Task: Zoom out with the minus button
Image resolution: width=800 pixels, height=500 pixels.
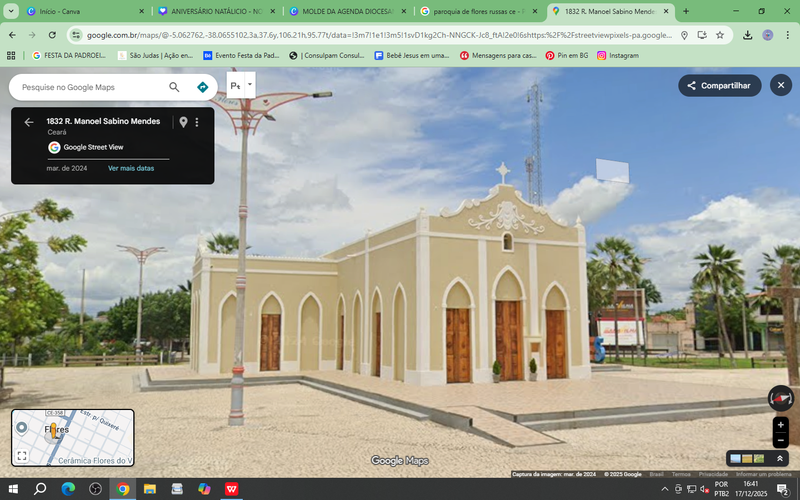Action: click(781, 440)
